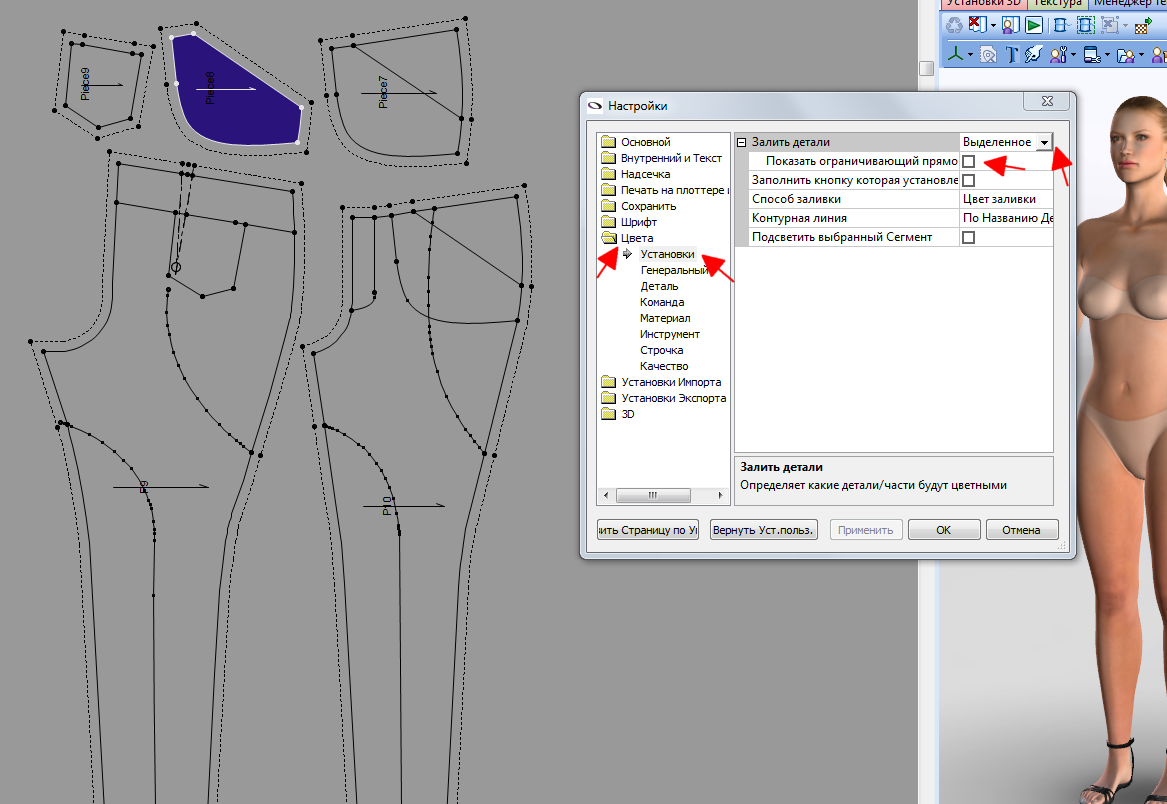The image size is (1167, 804).
Task: Select 'Материал' in the settings tree
Action: coord(665,318)
